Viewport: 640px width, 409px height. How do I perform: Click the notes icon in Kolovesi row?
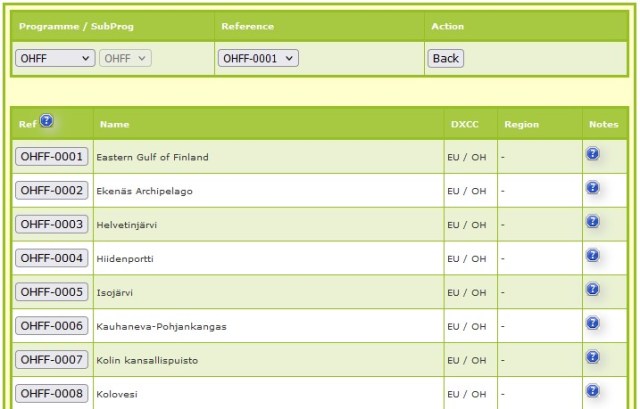[x=592, y=391]
